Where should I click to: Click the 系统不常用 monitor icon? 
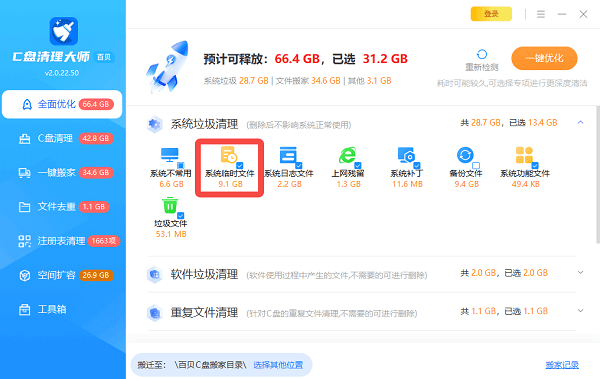click(x=170, y=155)
